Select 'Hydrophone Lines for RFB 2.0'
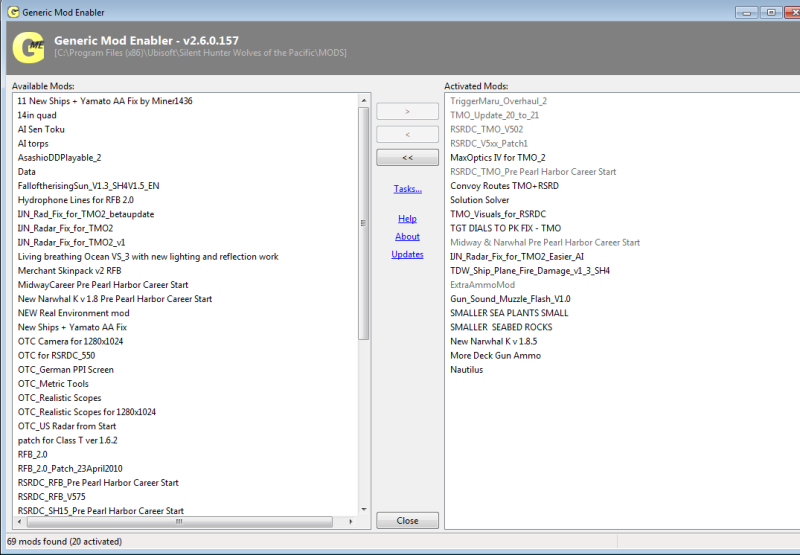Image resolution: width=800 pixels, height=555 pixels. [76, 200]
